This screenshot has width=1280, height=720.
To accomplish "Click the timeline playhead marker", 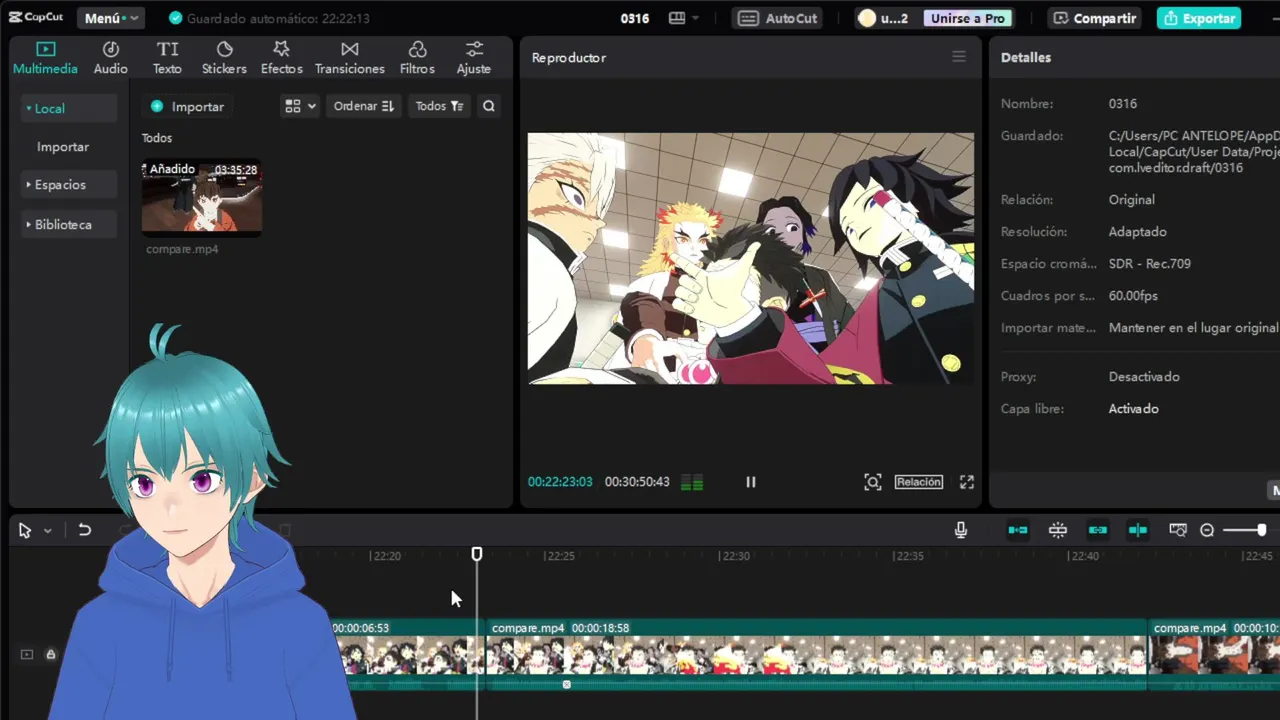I will point(477,554).
